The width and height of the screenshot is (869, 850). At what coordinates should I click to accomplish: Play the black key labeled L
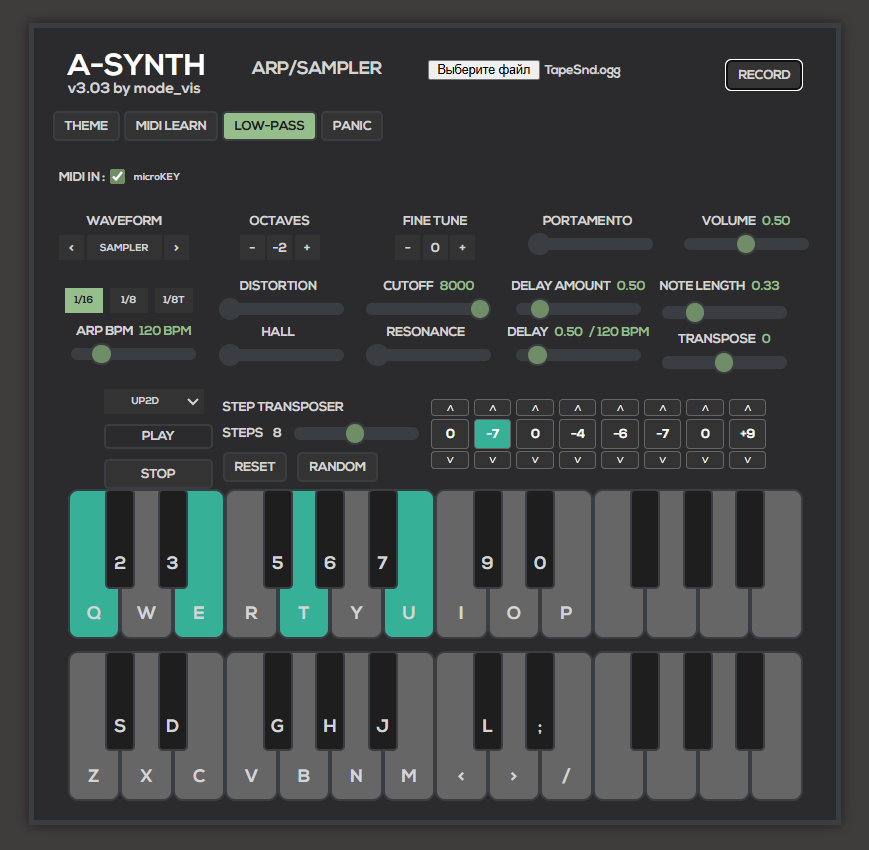pos(487,701)
